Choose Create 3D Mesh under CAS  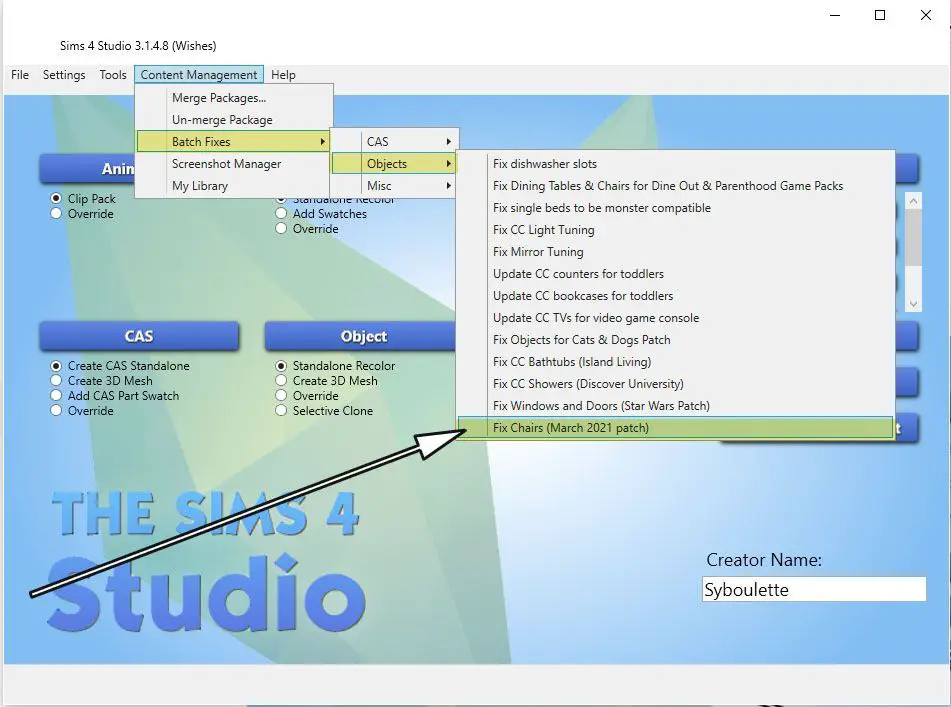pos(56,381)
